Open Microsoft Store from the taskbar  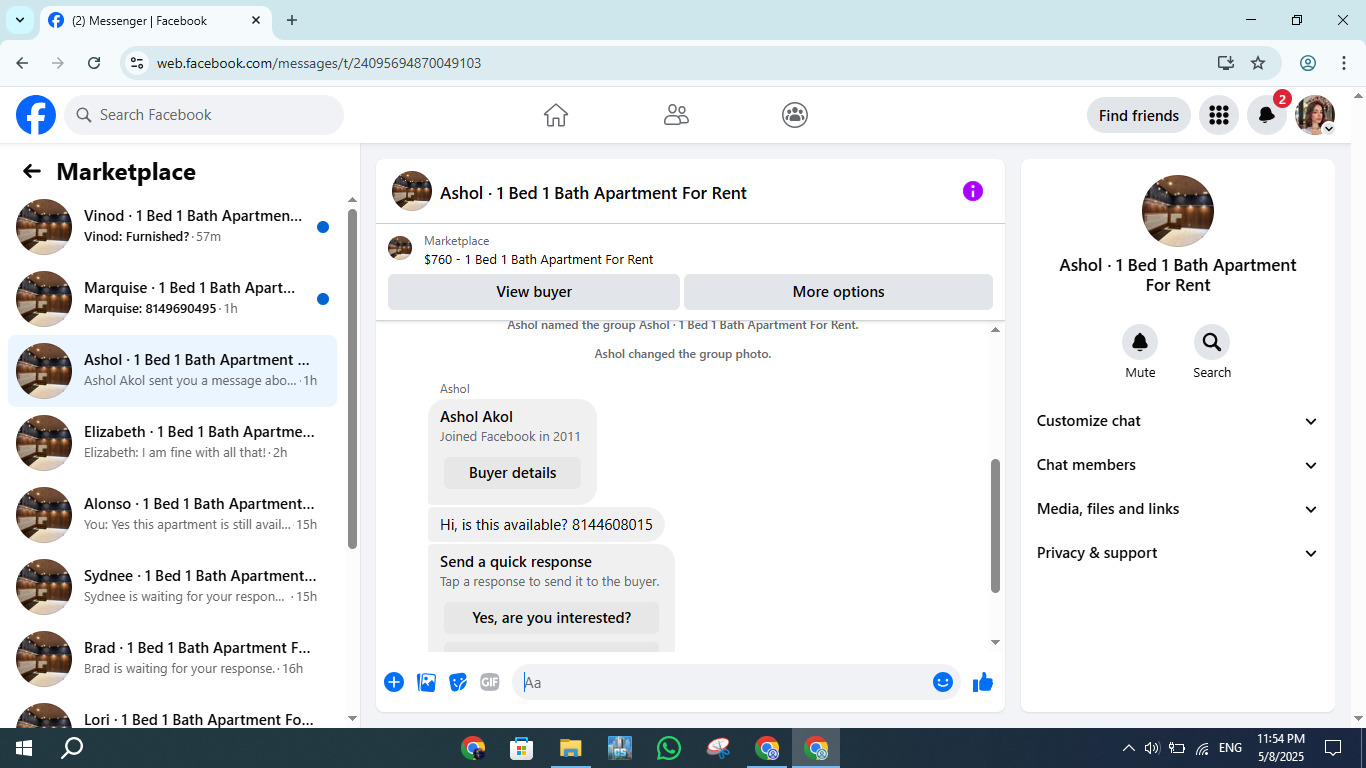[x=521, y=748]
